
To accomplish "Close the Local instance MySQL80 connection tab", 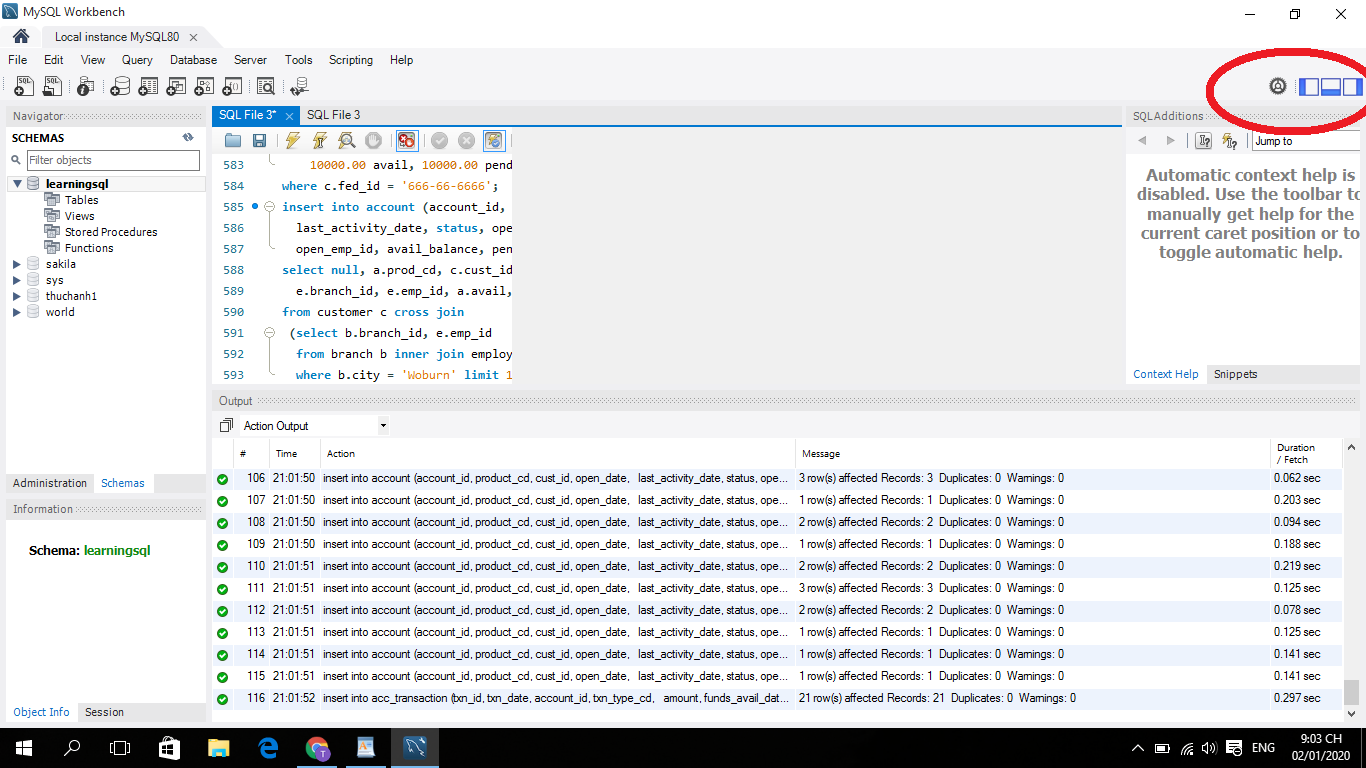I will pyautogui.click(x=193, y=37).
